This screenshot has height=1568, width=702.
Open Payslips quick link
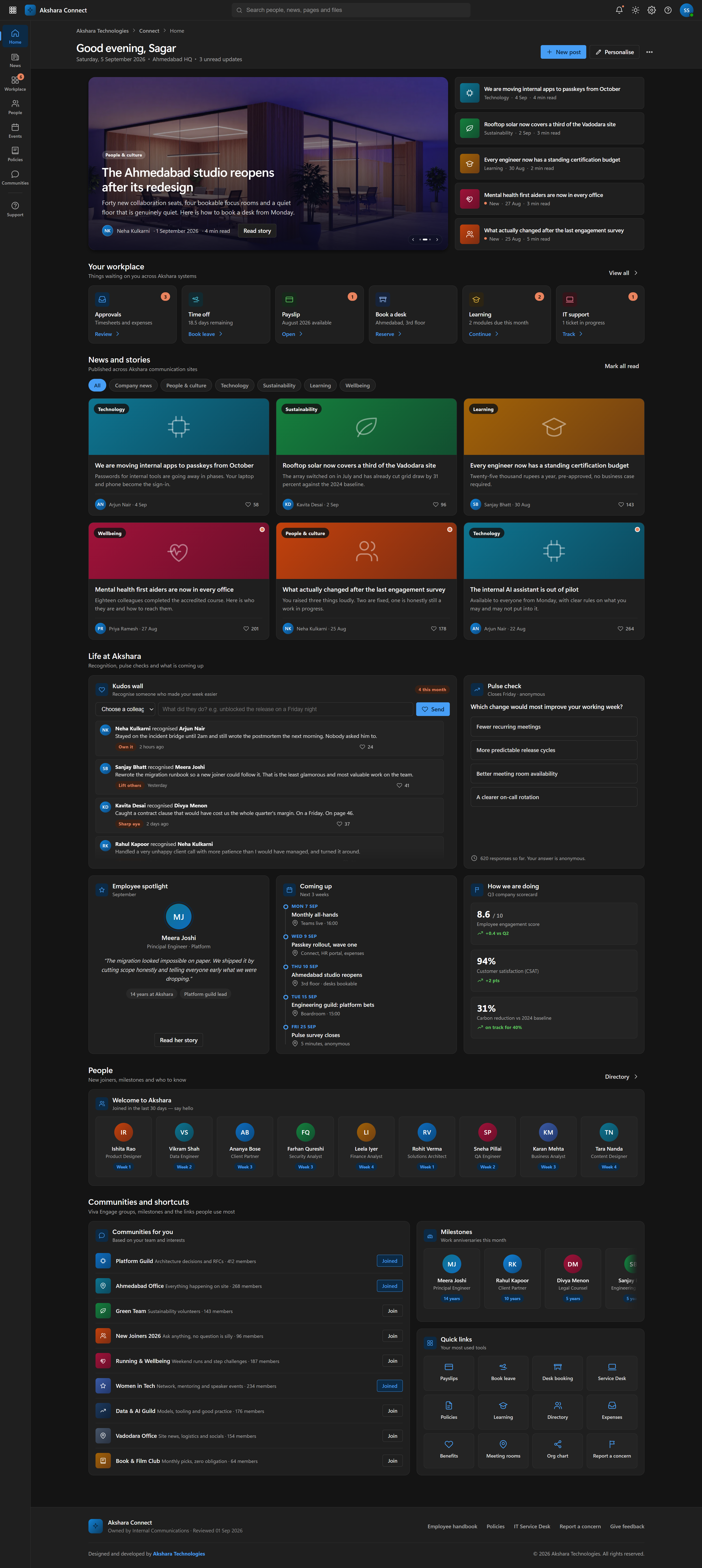pyautogui.click(x=449, y=1373)
